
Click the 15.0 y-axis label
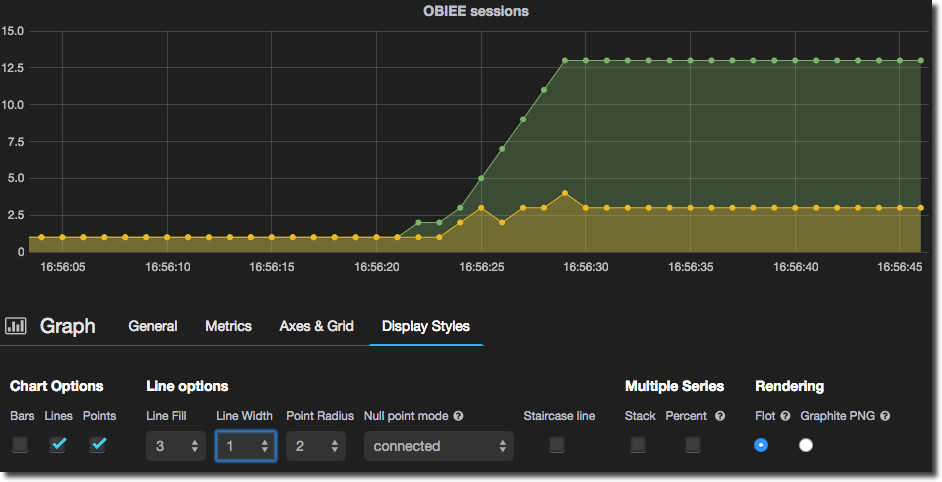[13, 31]
